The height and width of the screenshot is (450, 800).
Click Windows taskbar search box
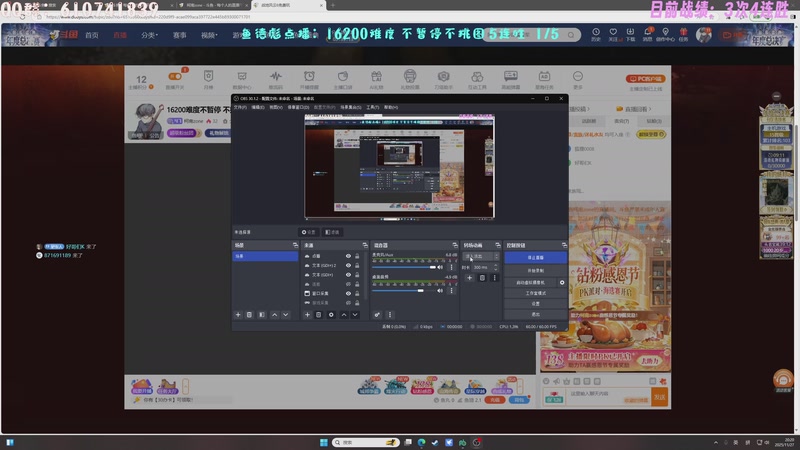366,442
